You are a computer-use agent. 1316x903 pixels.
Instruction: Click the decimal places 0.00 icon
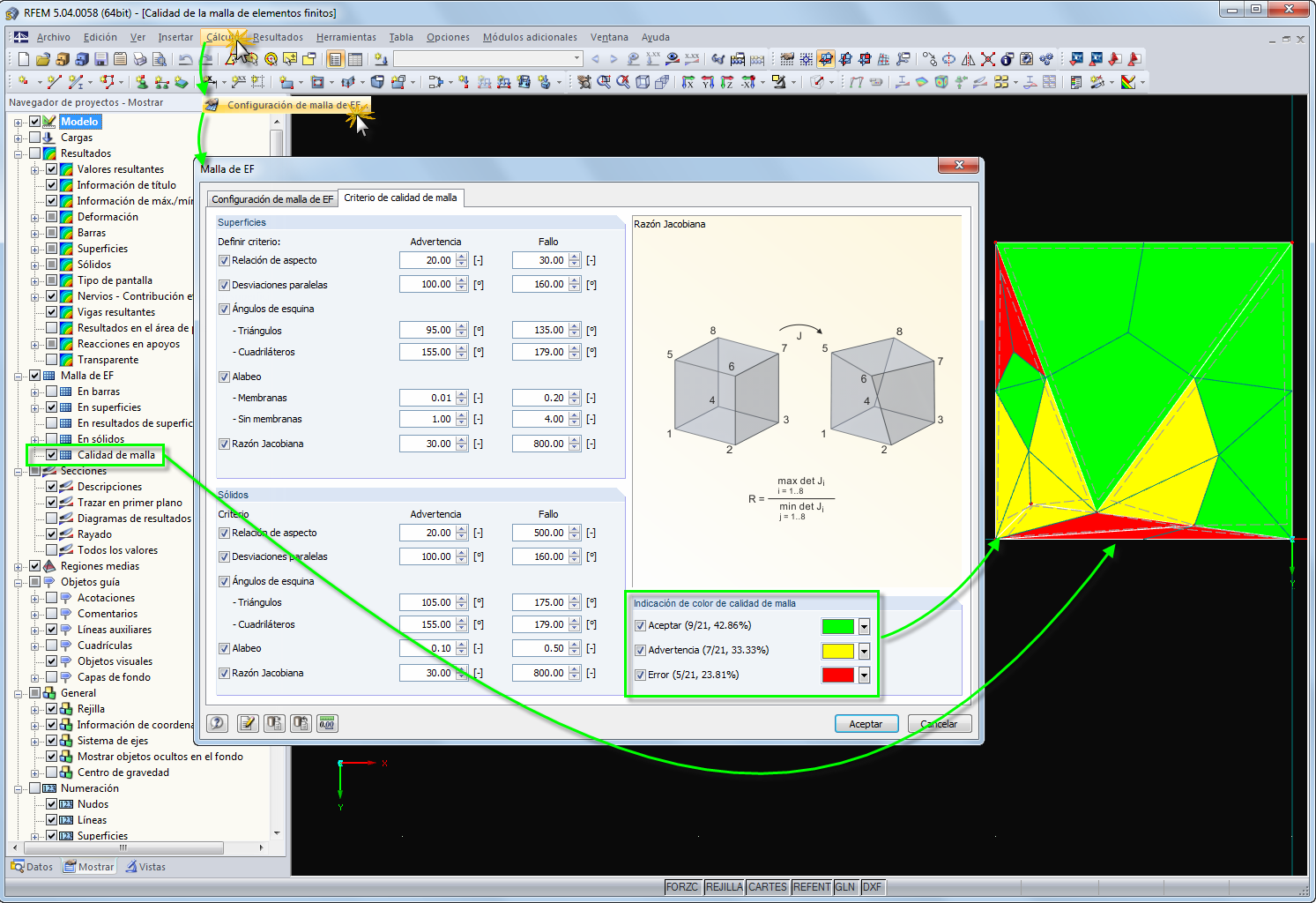(327, 723)
